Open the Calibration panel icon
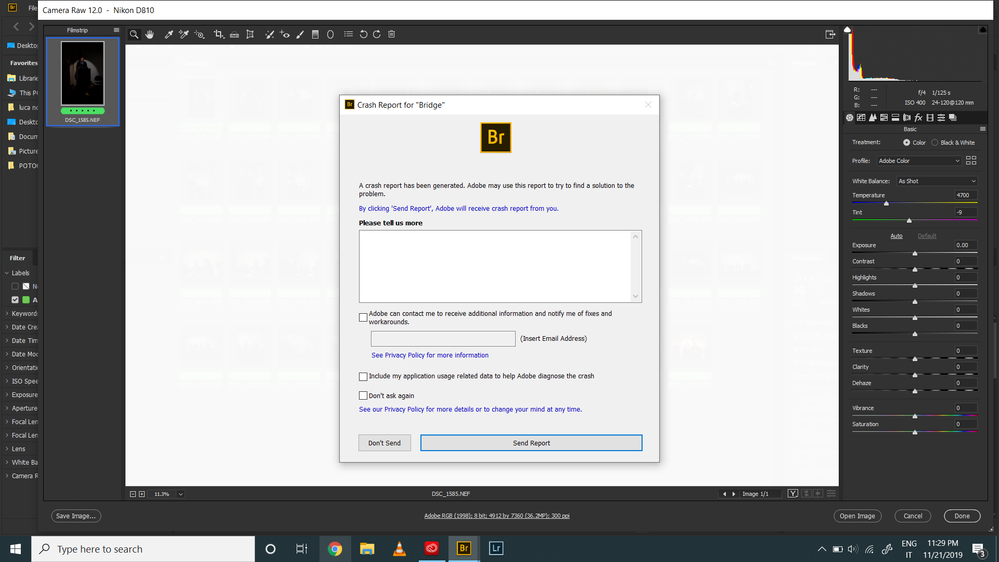 [x=930, y=117]
